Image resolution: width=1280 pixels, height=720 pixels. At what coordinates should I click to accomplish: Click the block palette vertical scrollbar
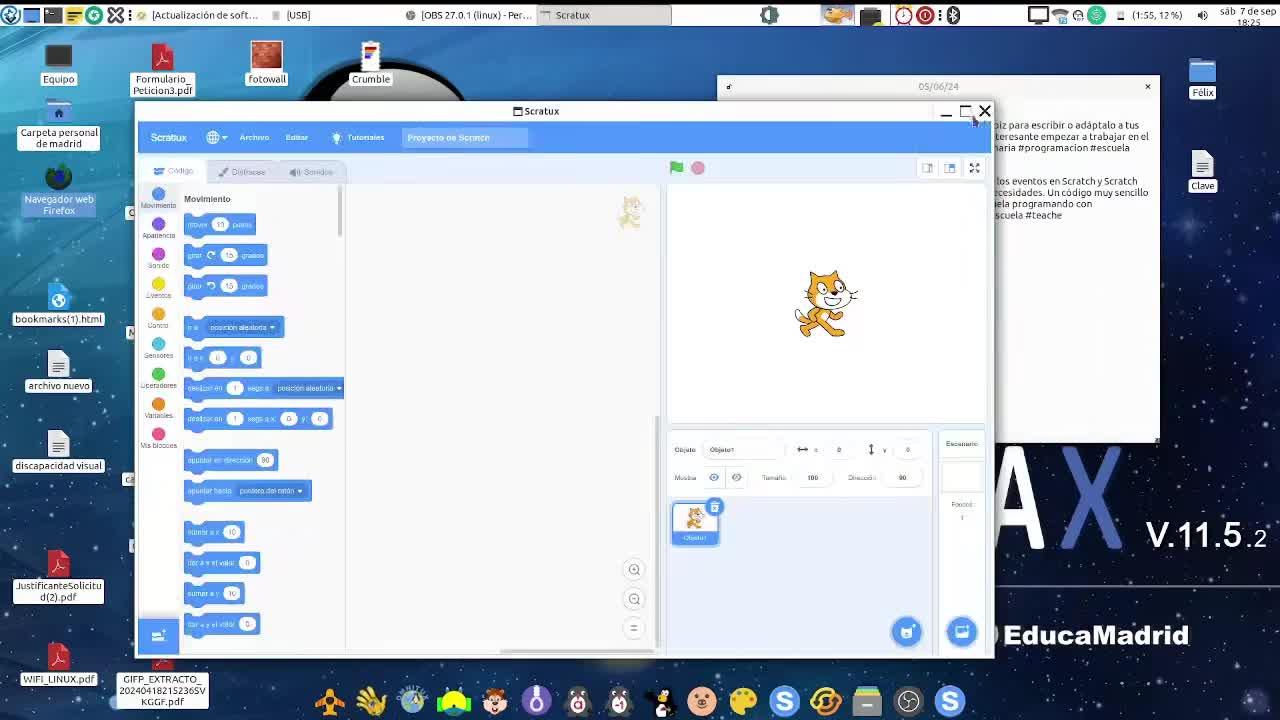tap(341, 212)
